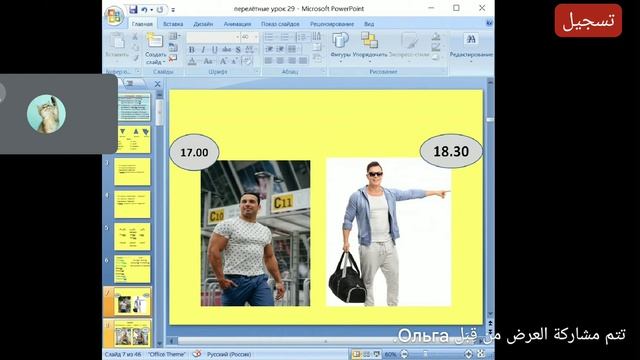Viewport: 640px width, 360px height.
Task: Choose shape fill color
Action: [x=436, y=37]
